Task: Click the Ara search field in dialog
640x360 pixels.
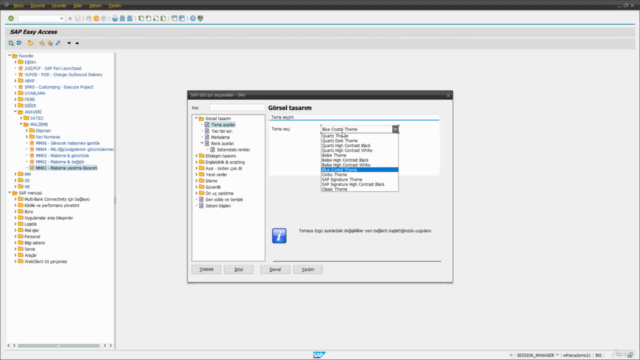Action: tap(237, 108)
